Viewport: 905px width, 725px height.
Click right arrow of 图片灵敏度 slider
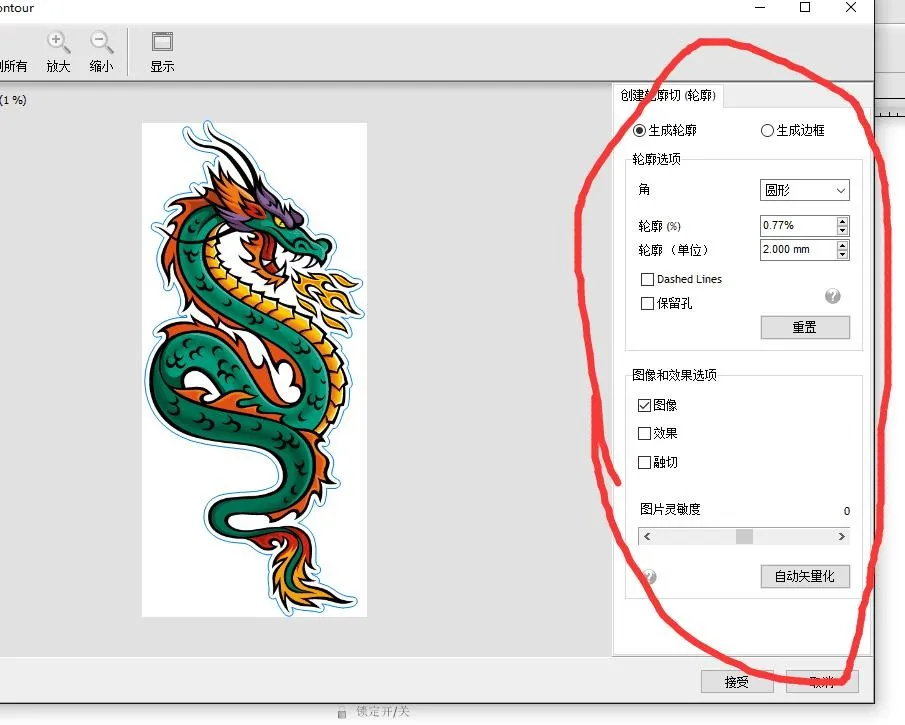[842, 536]
